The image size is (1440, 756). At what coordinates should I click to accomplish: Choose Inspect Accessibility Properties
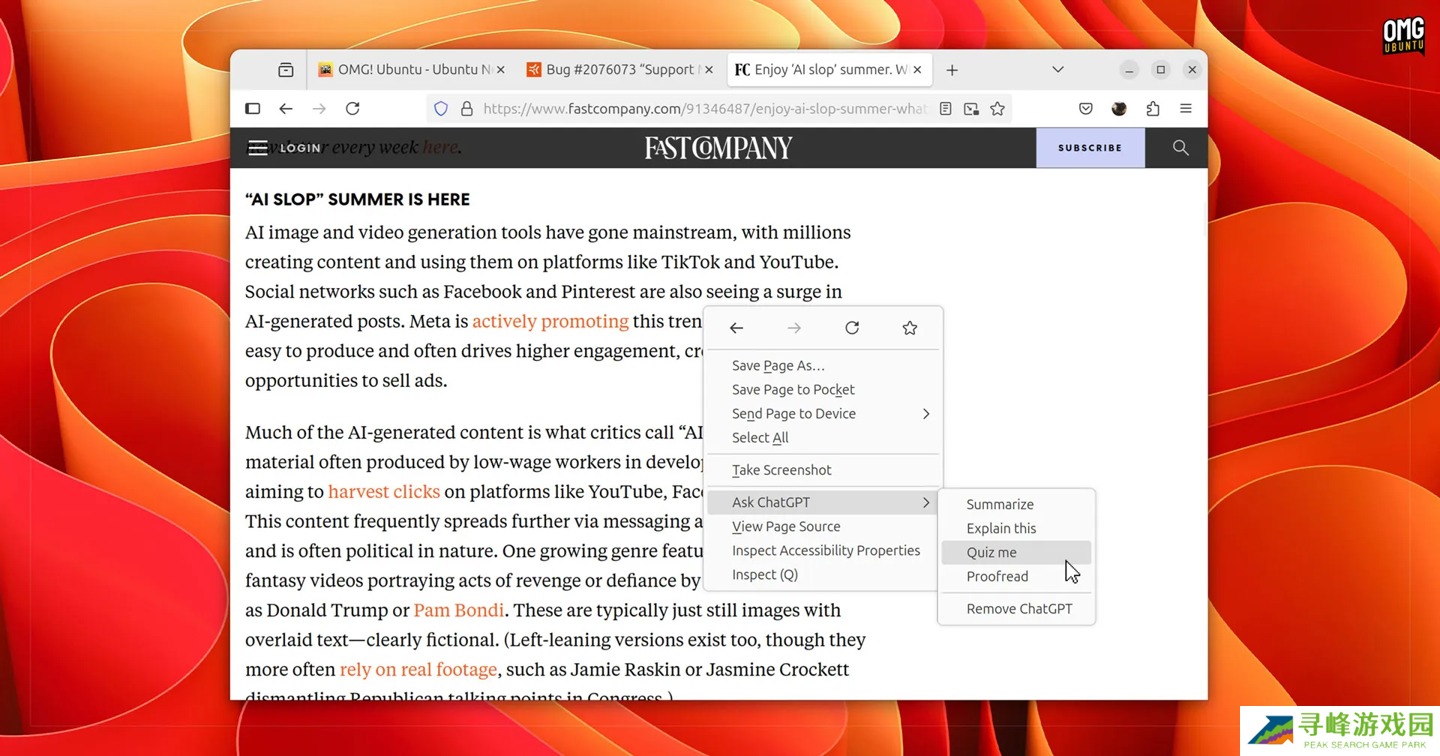coord(823,550)
